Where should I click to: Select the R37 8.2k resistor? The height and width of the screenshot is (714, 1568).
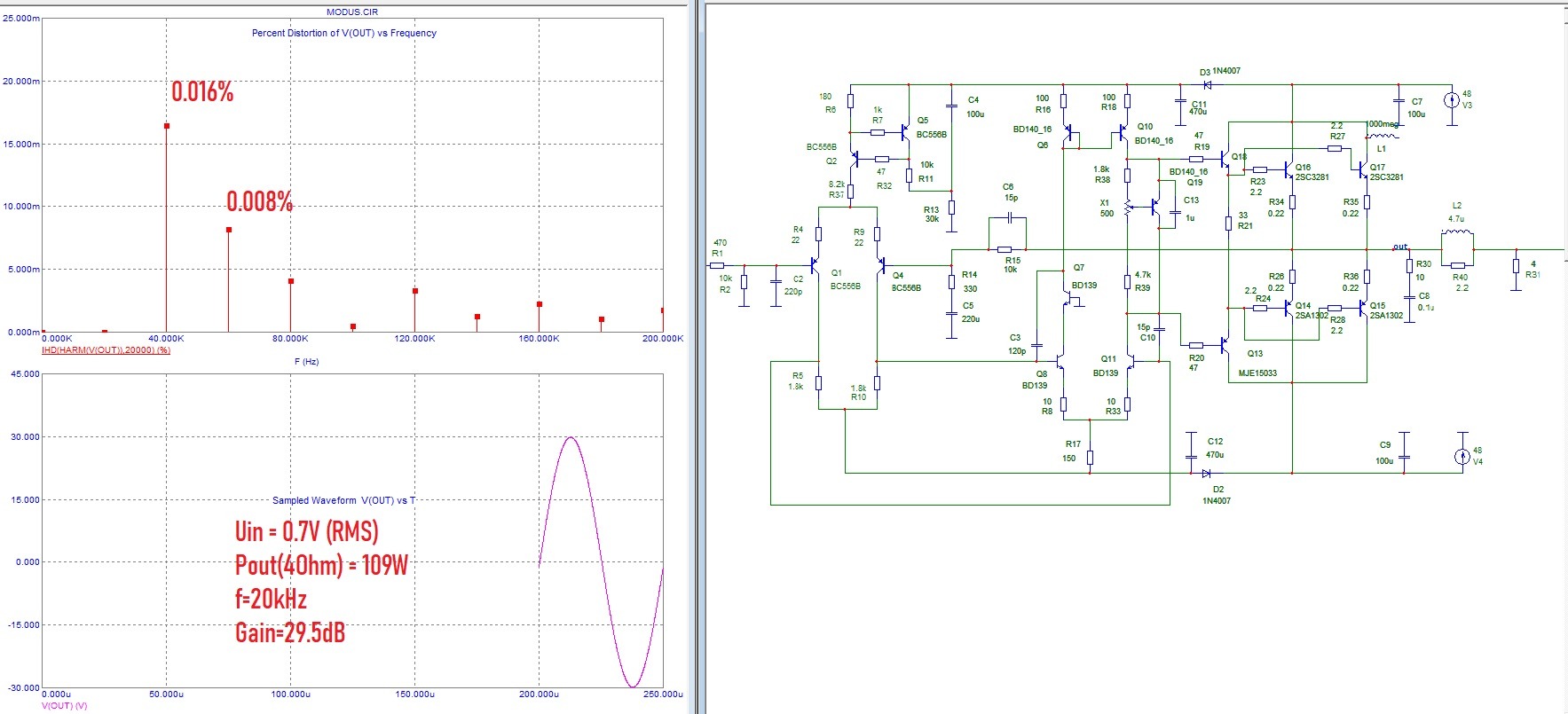[851, 190]
